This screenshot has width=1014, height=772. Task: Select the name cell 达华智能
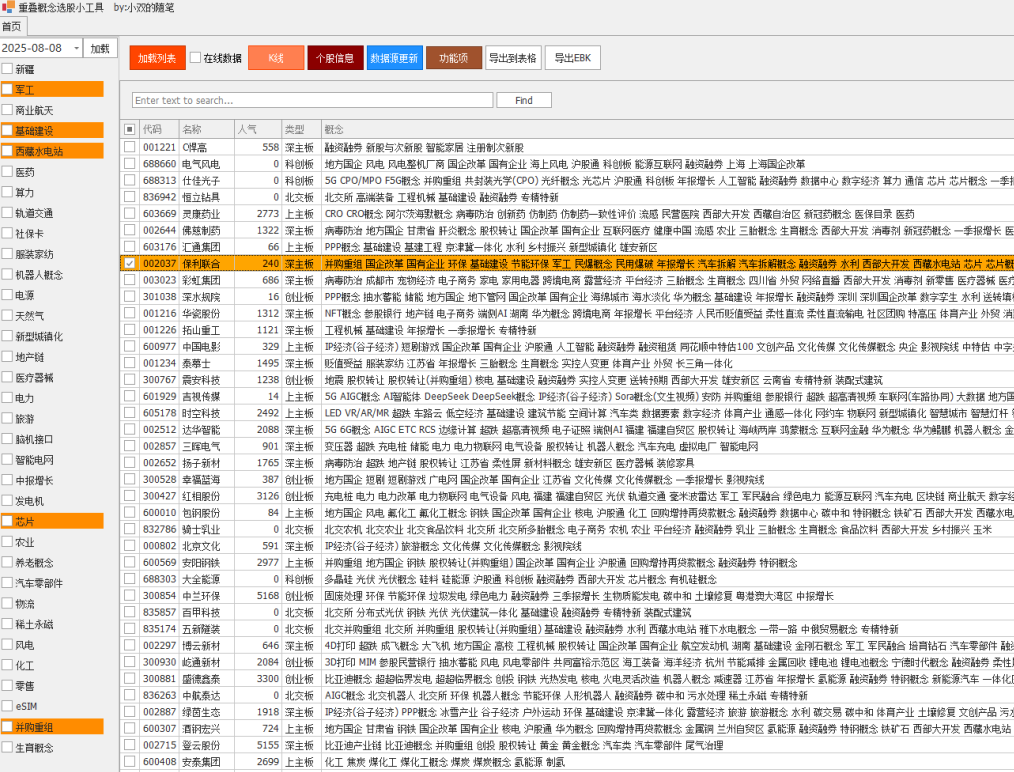click(206, 429)
